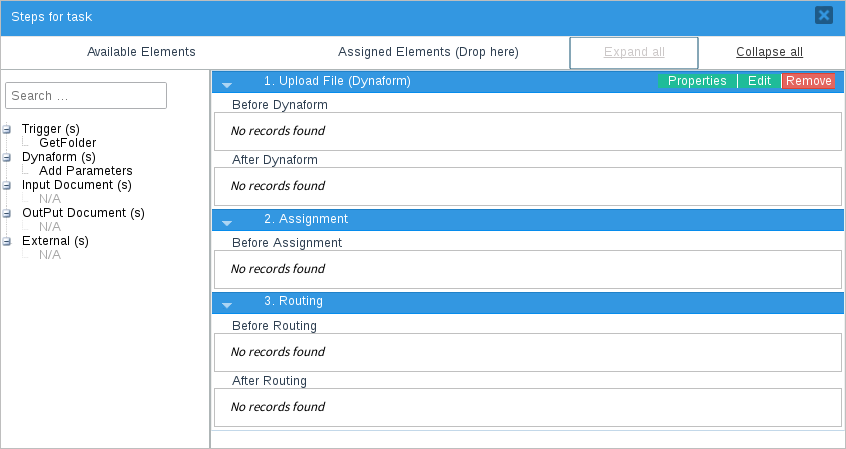Click the Expand all link
Screen dimensions: 846x449
point(633,52)
